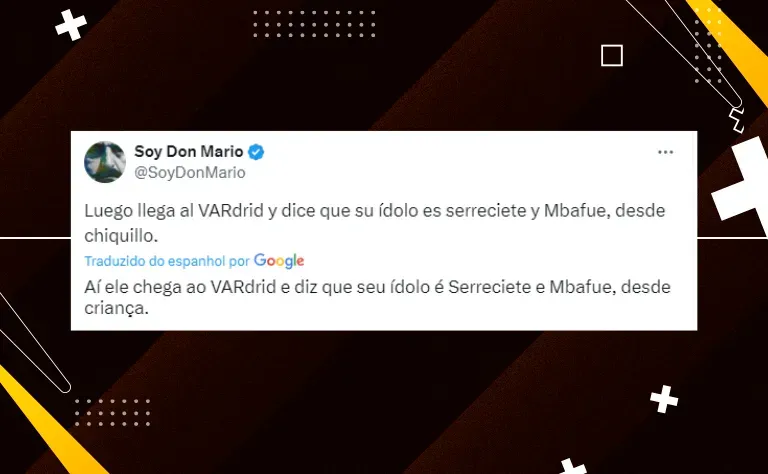This screenshot has height=474, width=768.
Task: Click the small white plus at lower right
Action: (x=664, y=399)
